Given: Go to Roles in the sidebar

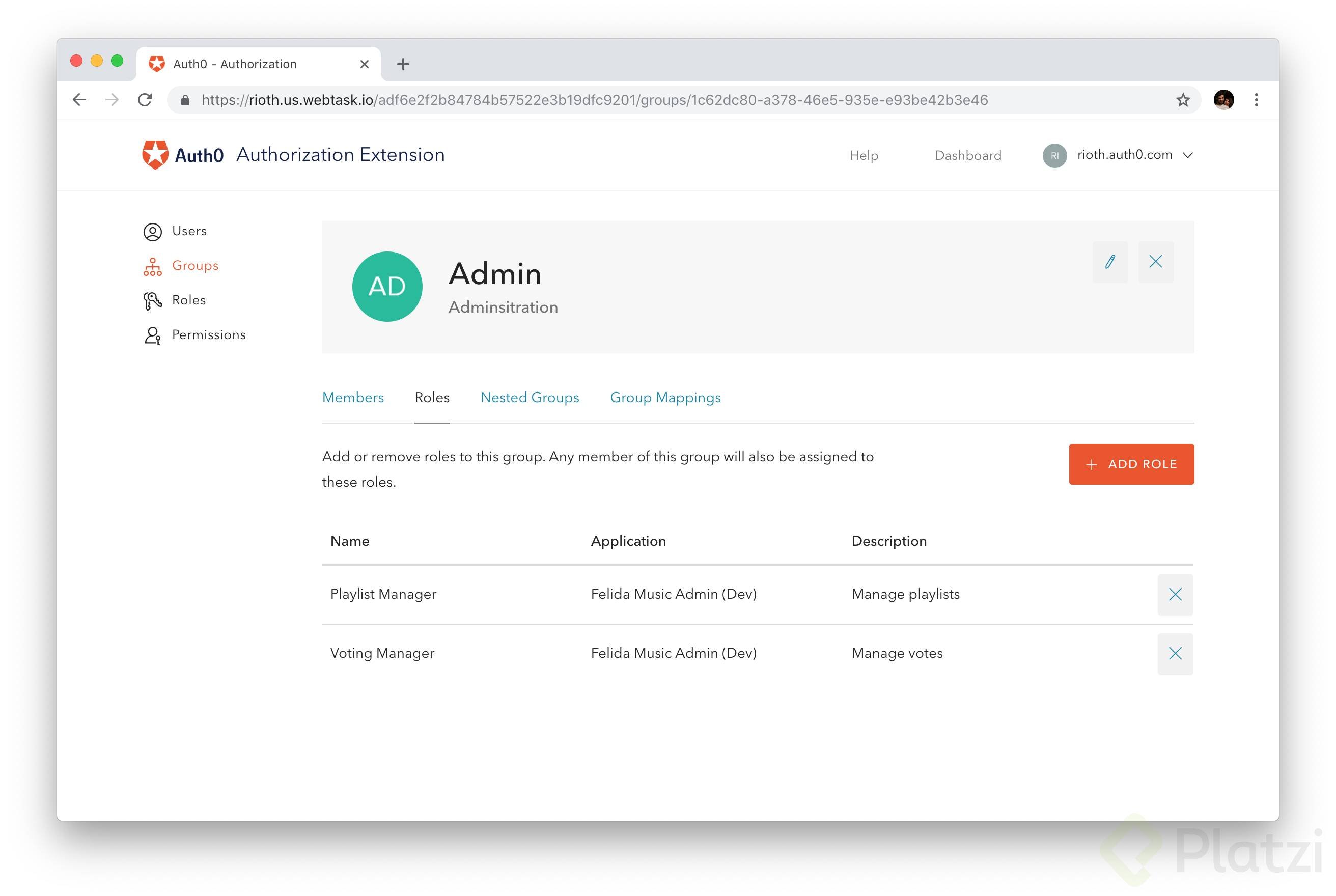Looking at the screenshot, I should point(188,300).
